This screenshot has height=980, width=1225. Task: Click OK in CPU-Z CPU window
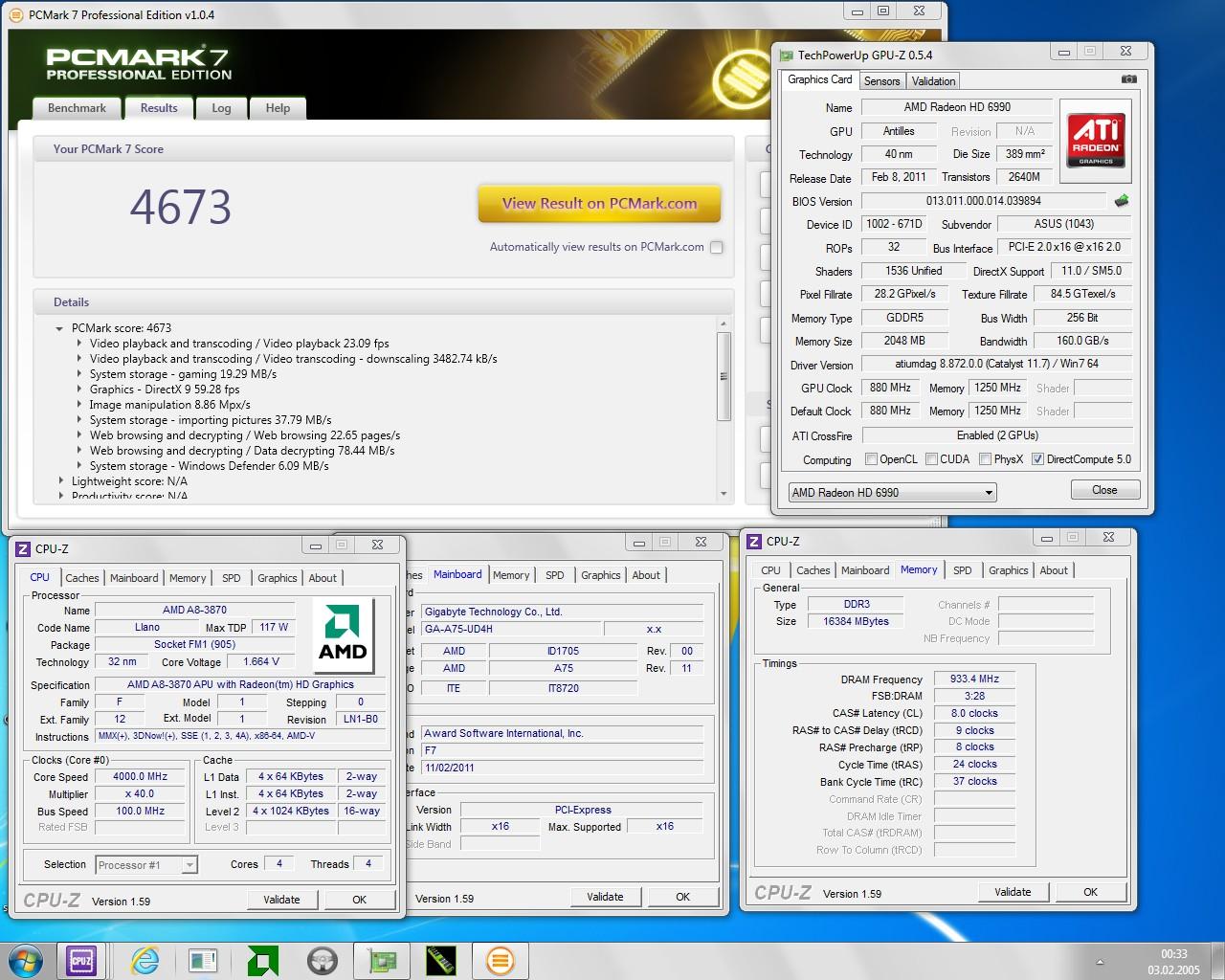point(359,900)
